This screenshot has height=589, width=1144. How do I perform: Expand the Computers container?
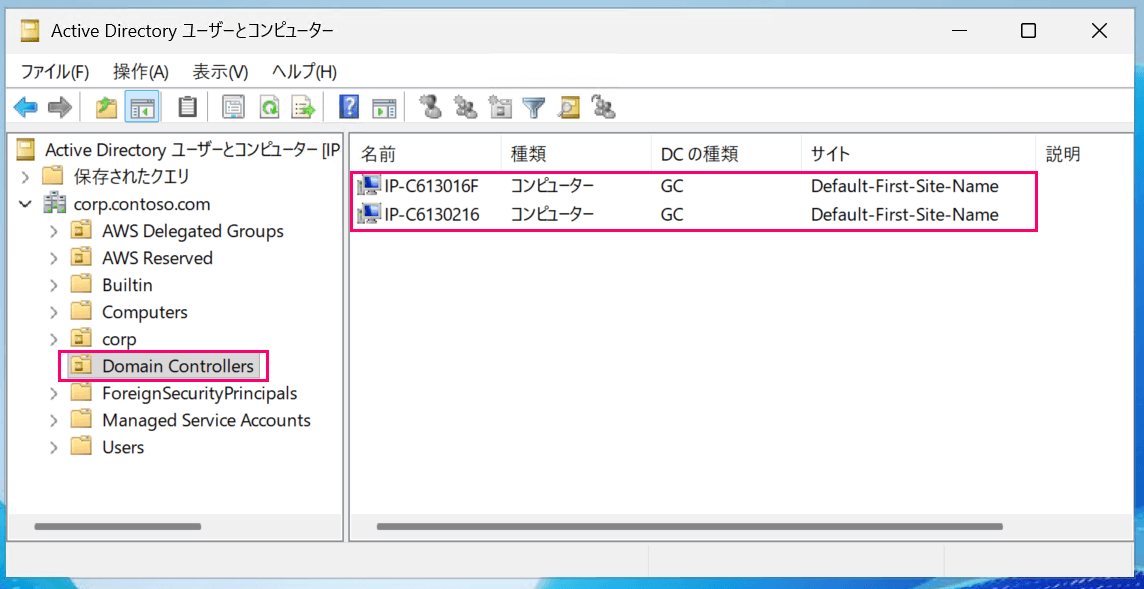(53, 312)
